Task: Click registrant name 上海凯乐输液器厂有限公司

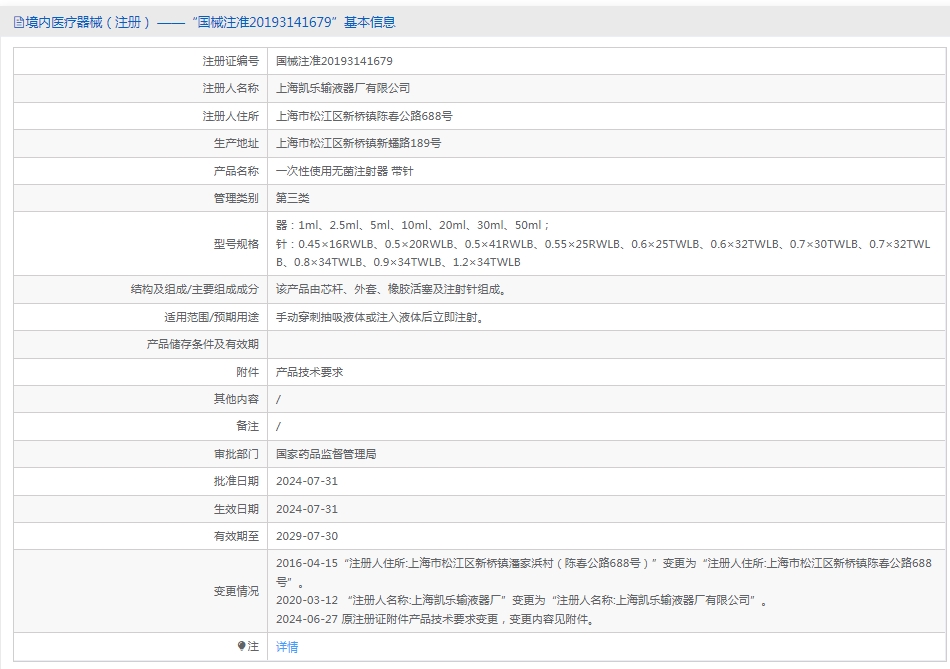Action: point(343,88)
